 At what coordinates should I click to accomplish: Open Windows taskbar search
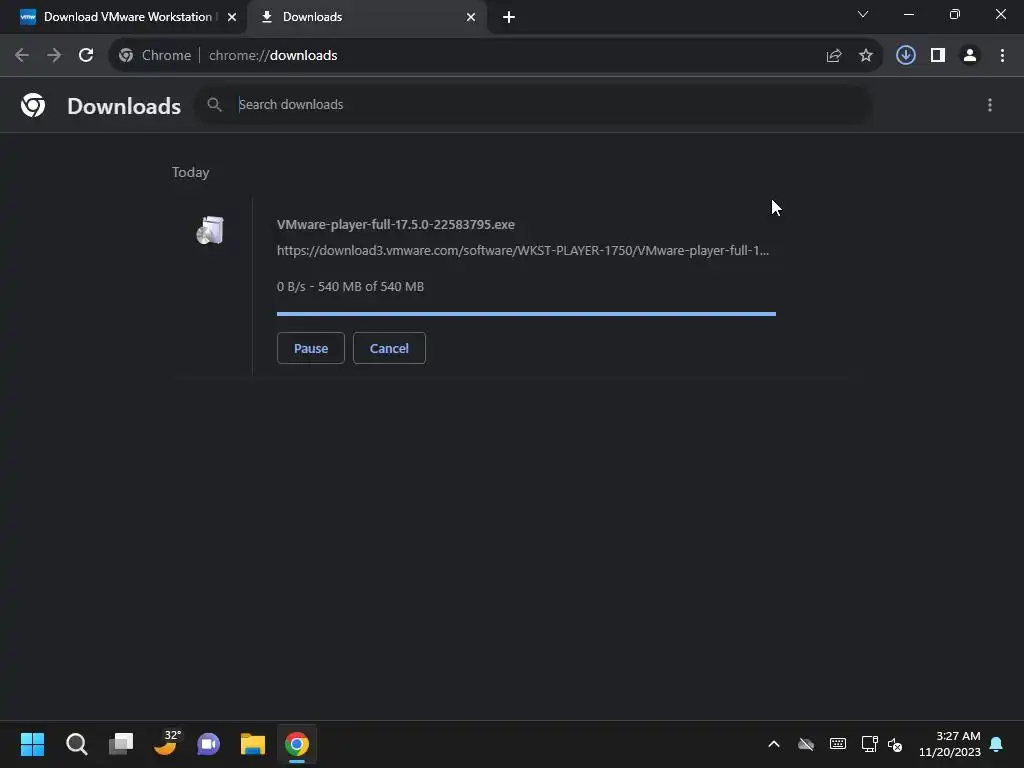pos(76,744)
